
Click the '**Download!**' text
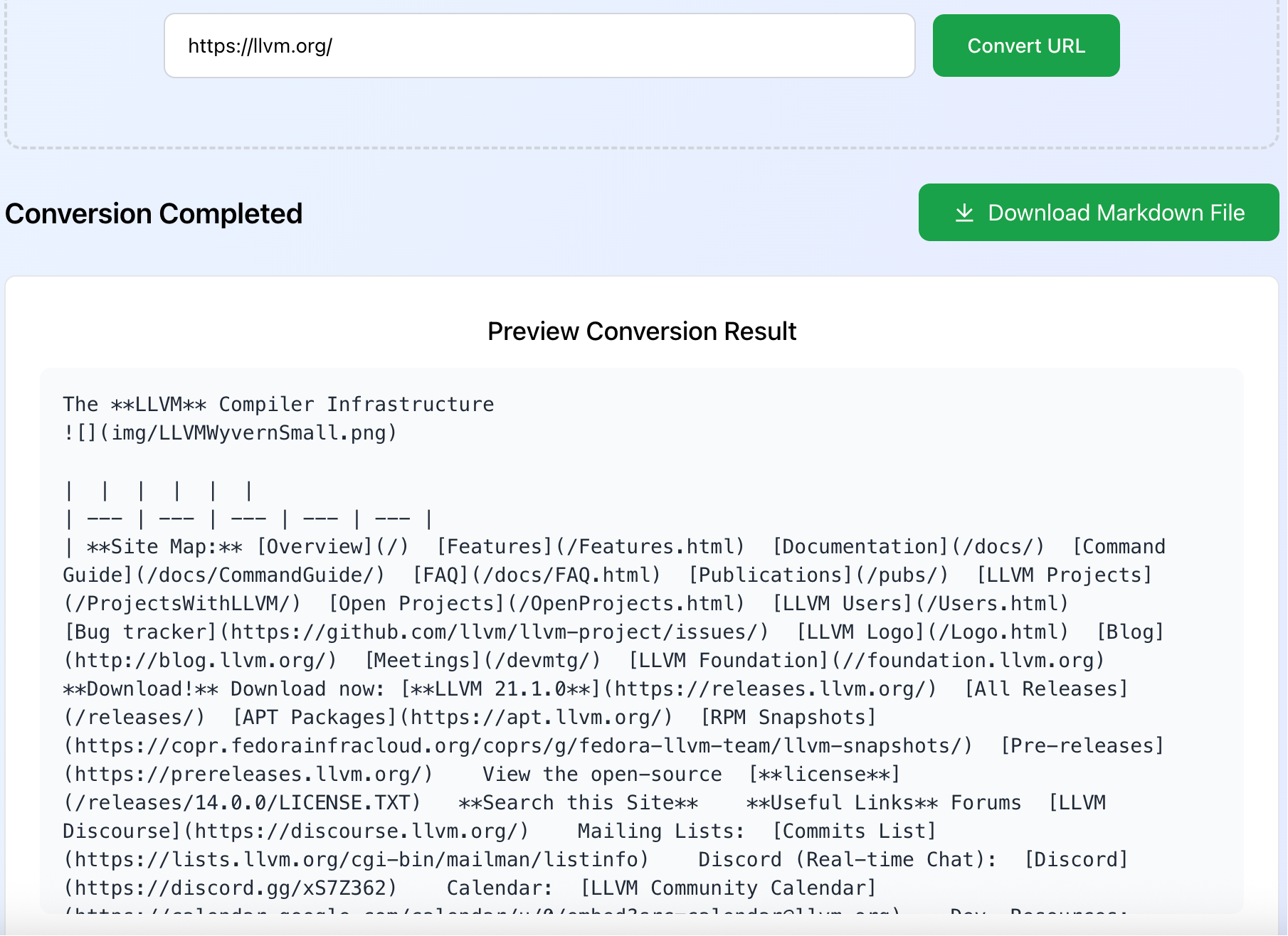141,688
